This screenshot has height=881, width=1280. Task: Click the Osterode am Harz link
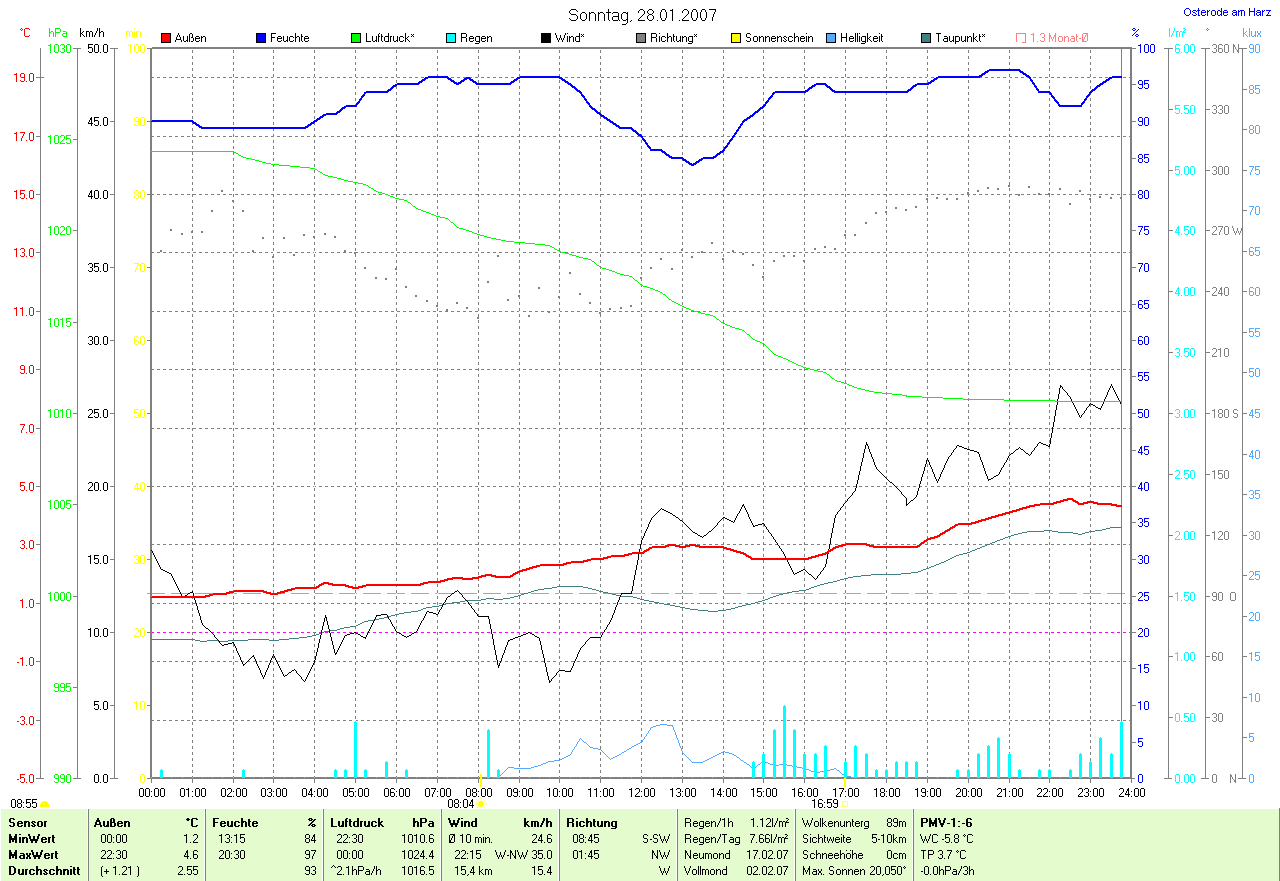coord(1227,13)
